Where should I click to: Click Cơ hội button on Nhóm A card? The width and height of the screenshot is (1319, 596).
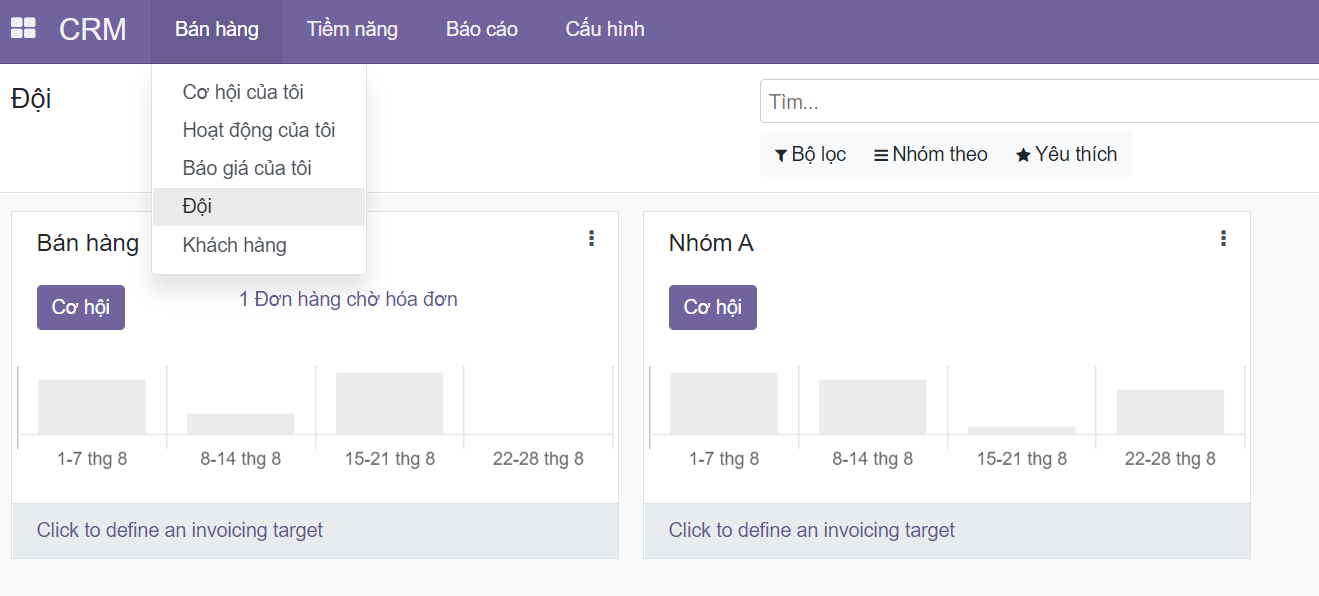pyautogui.click(x=713, y=307)
